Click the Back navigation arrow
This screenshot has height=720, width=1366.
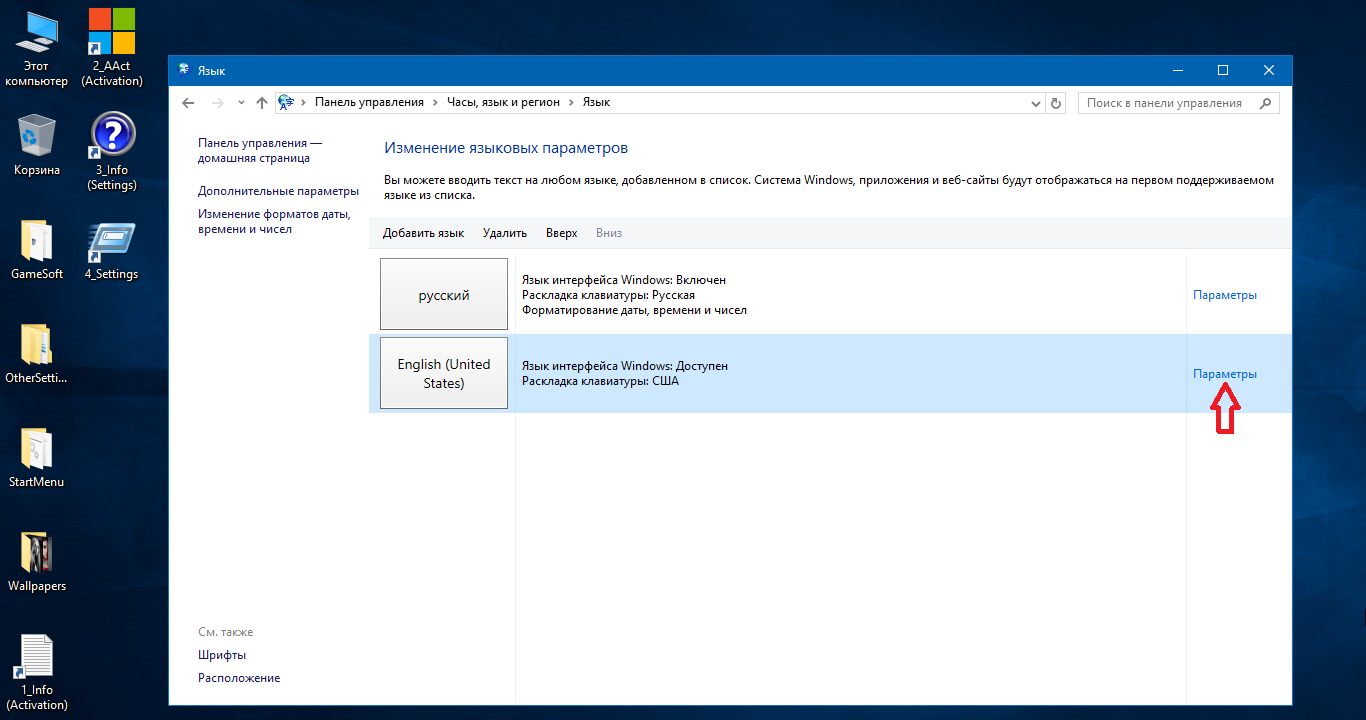(x=188, y=103)
